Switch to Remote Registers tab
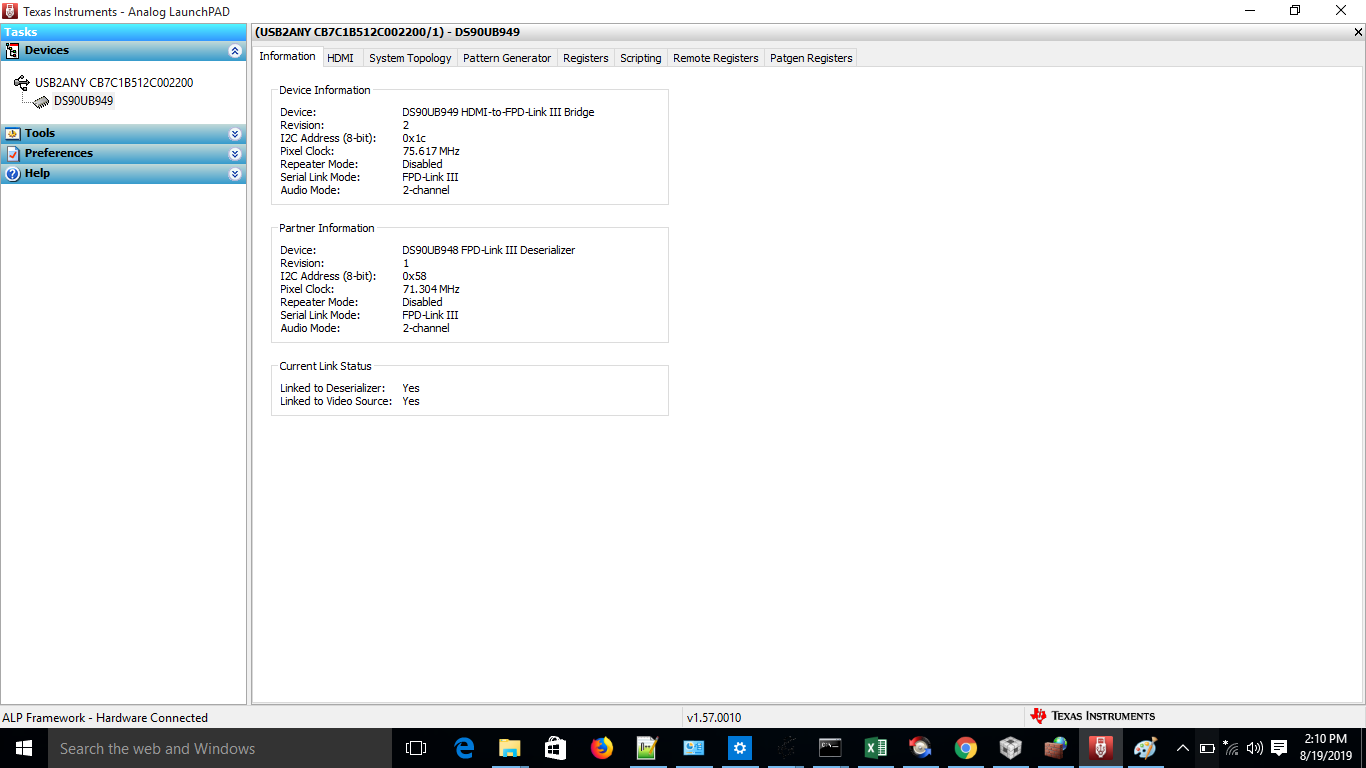Image resolution: width=1366 pixels, height=768 pixels. 715,58
